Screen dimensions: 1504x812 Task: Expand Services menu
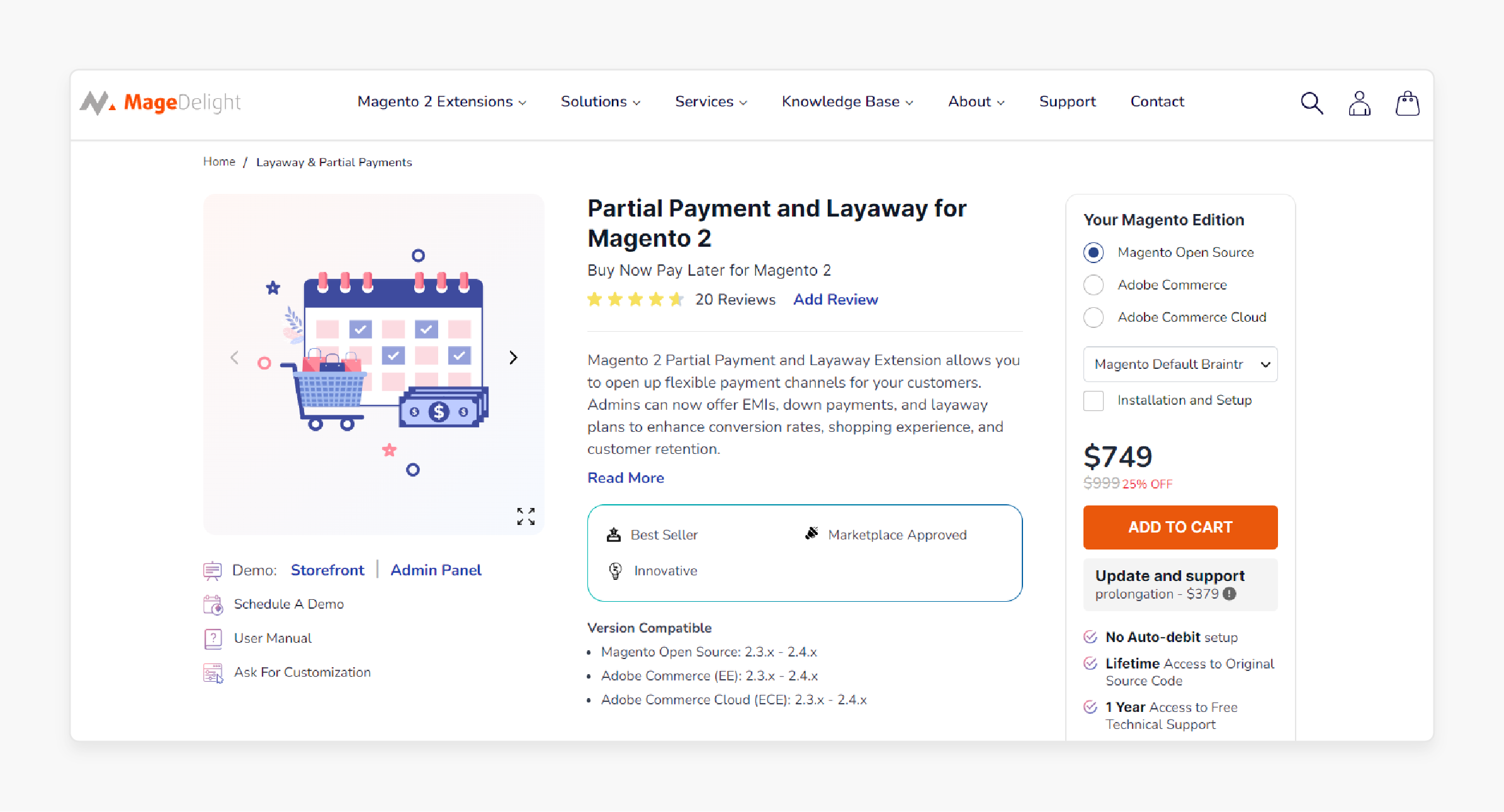(710, 101)
